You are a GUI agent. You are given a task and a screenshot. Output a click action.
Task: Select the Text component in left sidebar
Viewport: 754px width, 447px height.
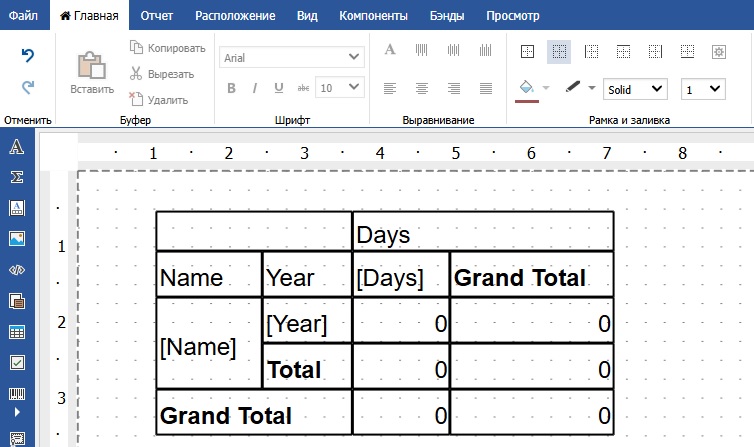16,148
